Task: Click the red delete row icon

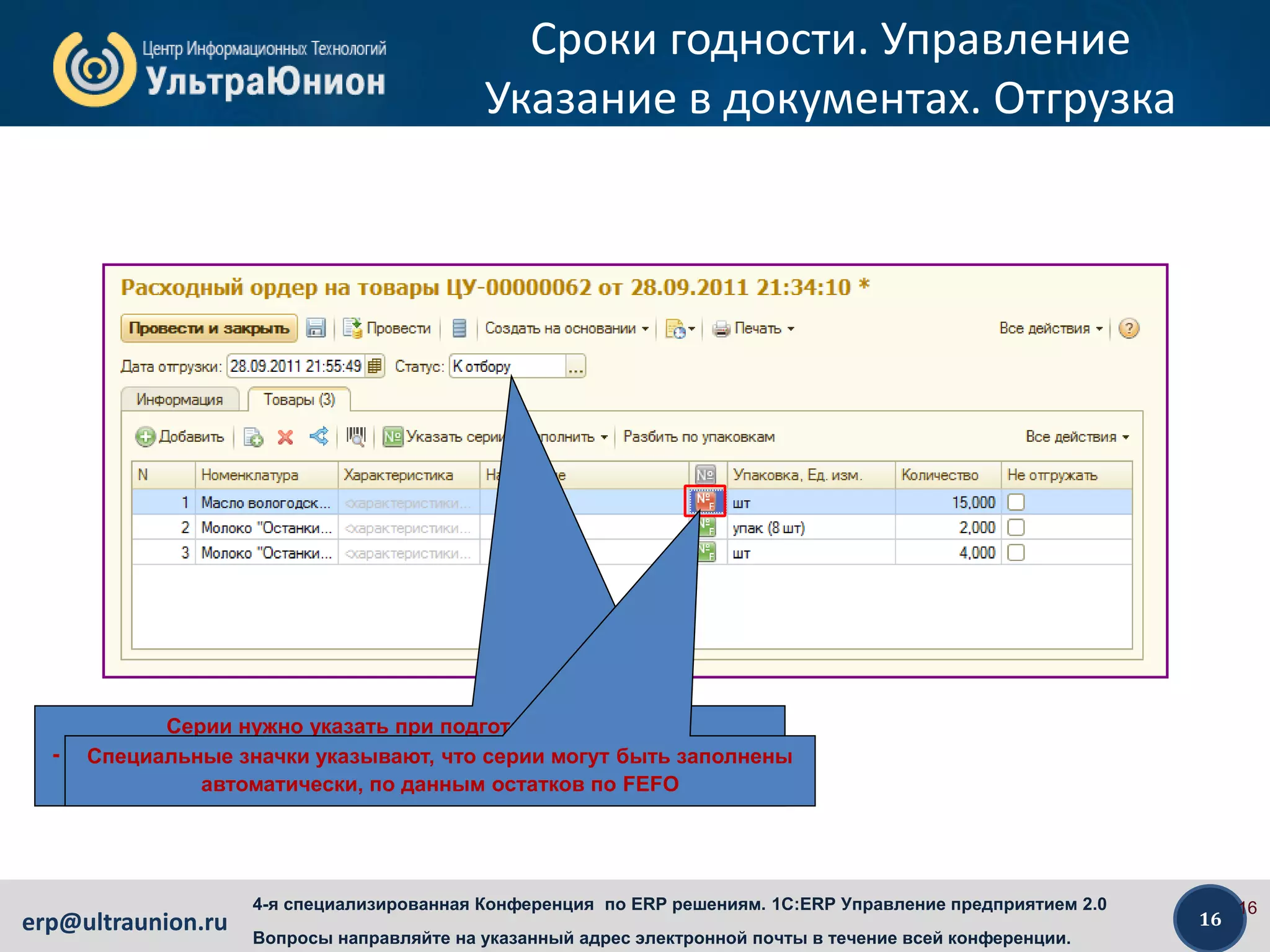Action: pos(285,437)
